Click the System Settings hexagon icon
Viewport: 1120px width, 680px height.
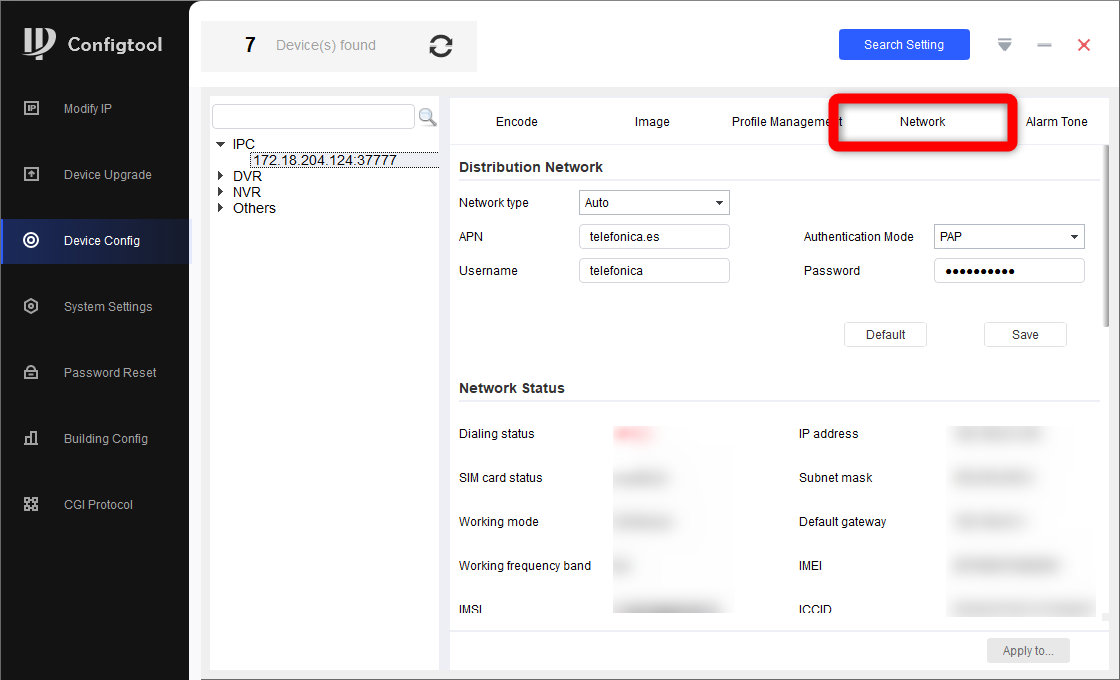[x=31, y=306]
